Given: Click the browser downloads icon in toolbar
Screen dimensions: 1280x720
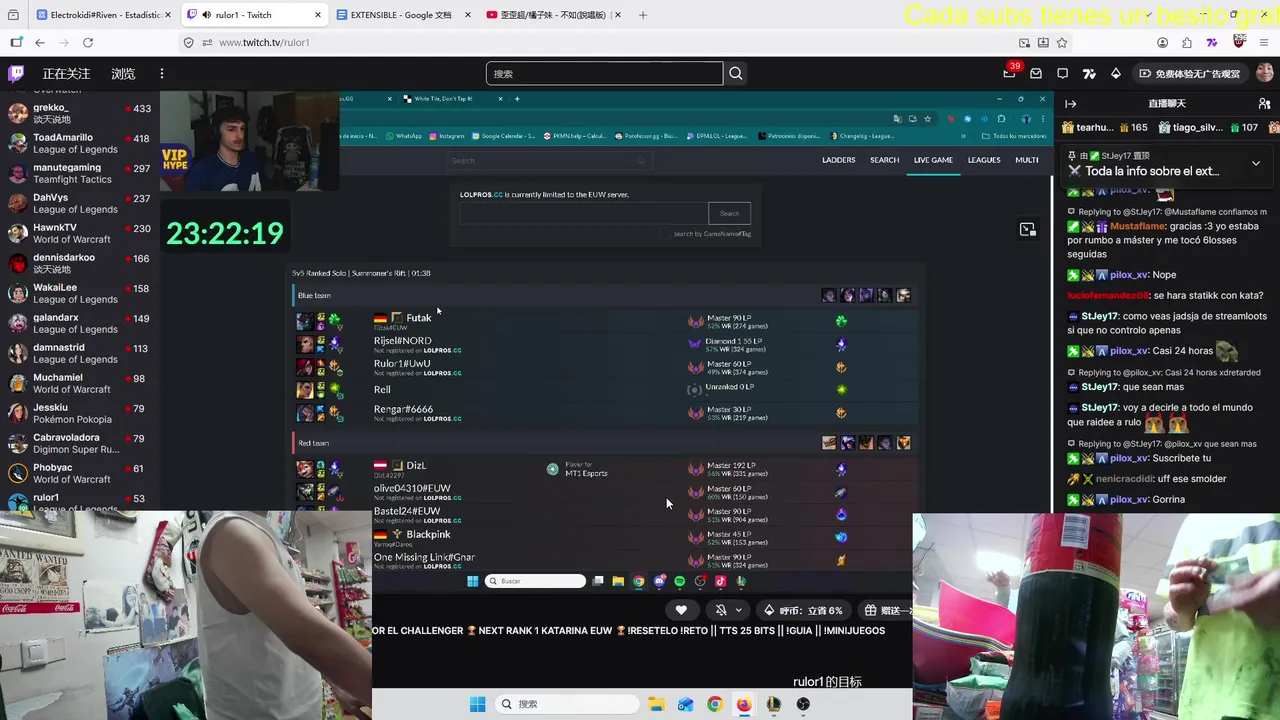Looking at the screenshot, I should [1043, 42].
